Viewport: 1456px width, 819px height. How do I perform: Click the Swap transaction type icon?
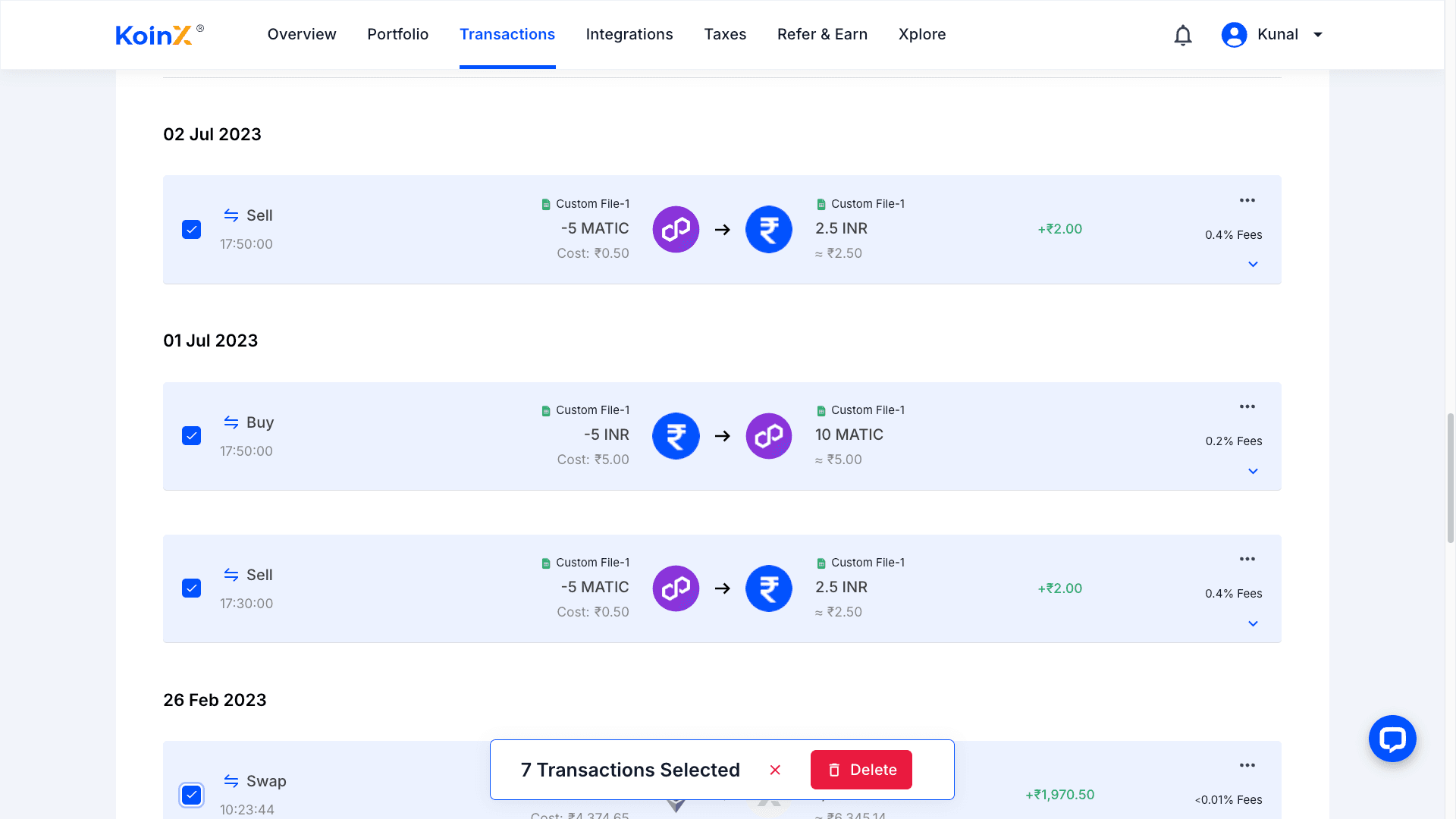[x=231, y=781]
